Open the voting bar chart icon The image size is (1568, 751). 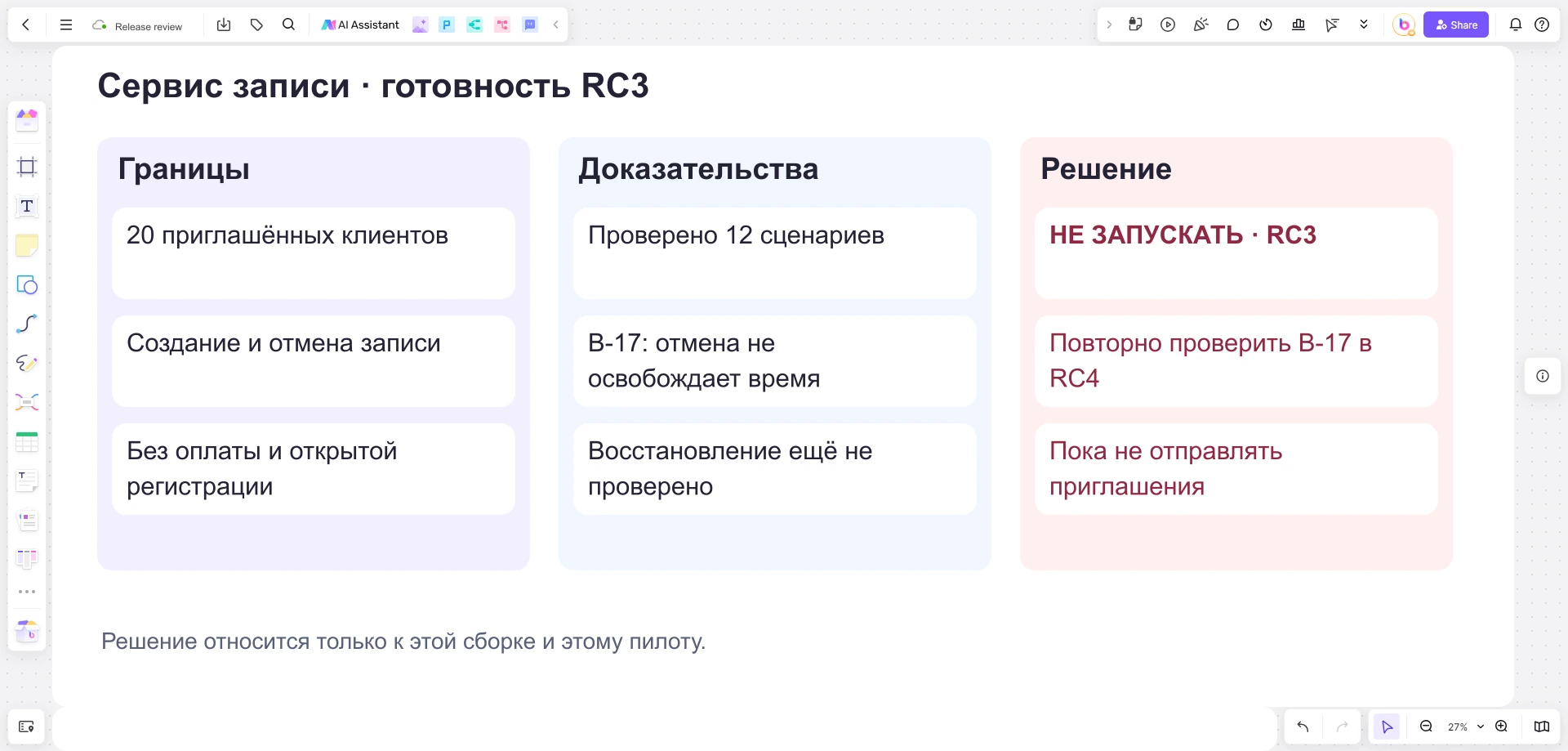point(1298,25)
